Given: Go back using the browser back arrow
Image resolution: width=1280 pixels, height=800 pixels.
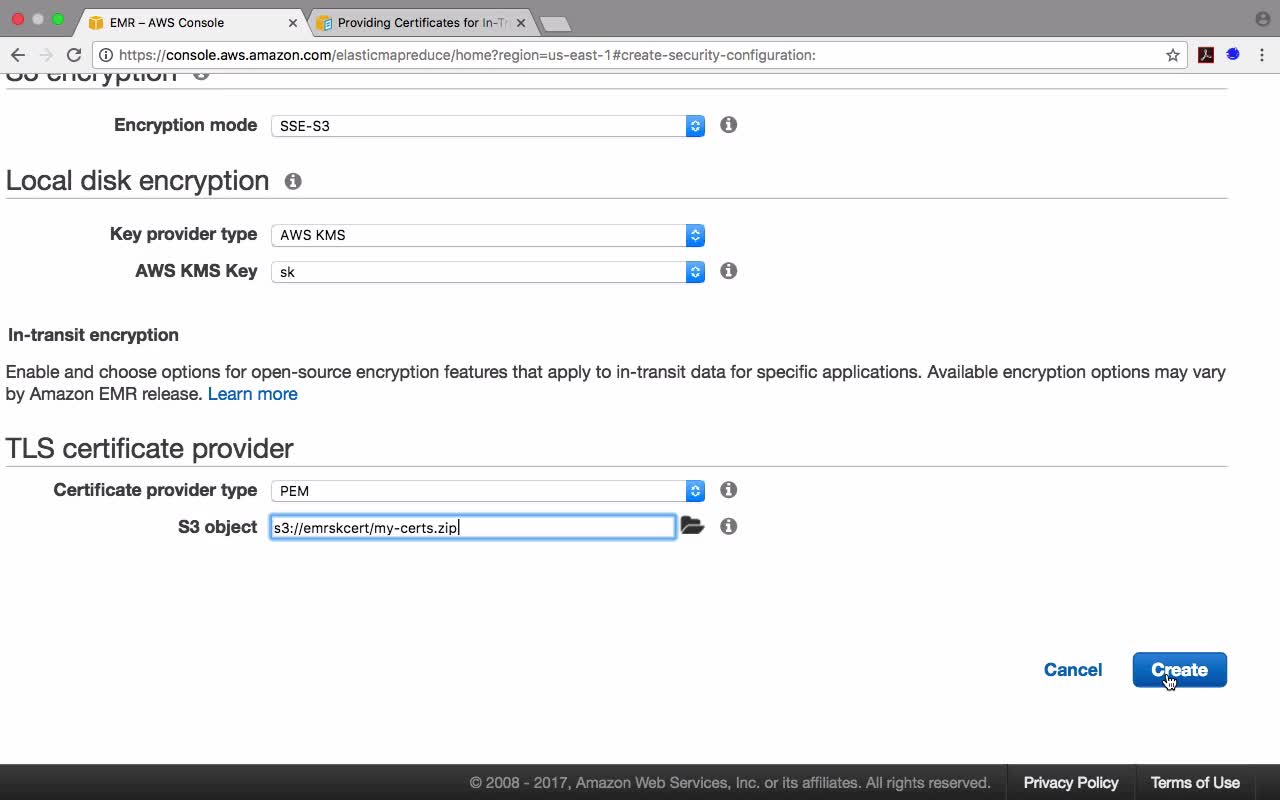Looking at the screenshot, I should [x=17, y=55].
